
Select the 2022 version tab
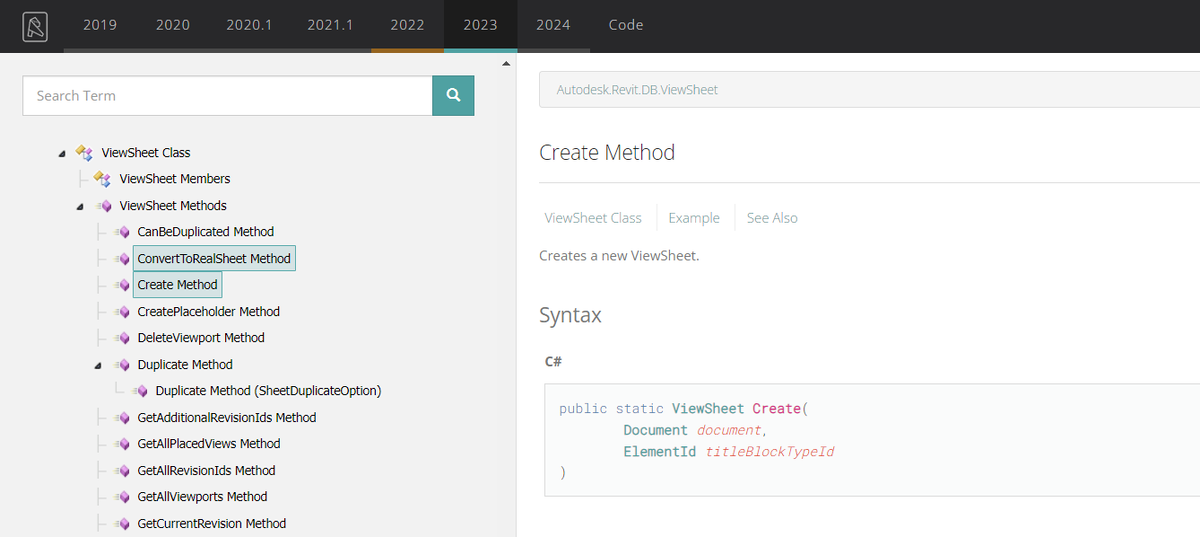pos(407,25)
